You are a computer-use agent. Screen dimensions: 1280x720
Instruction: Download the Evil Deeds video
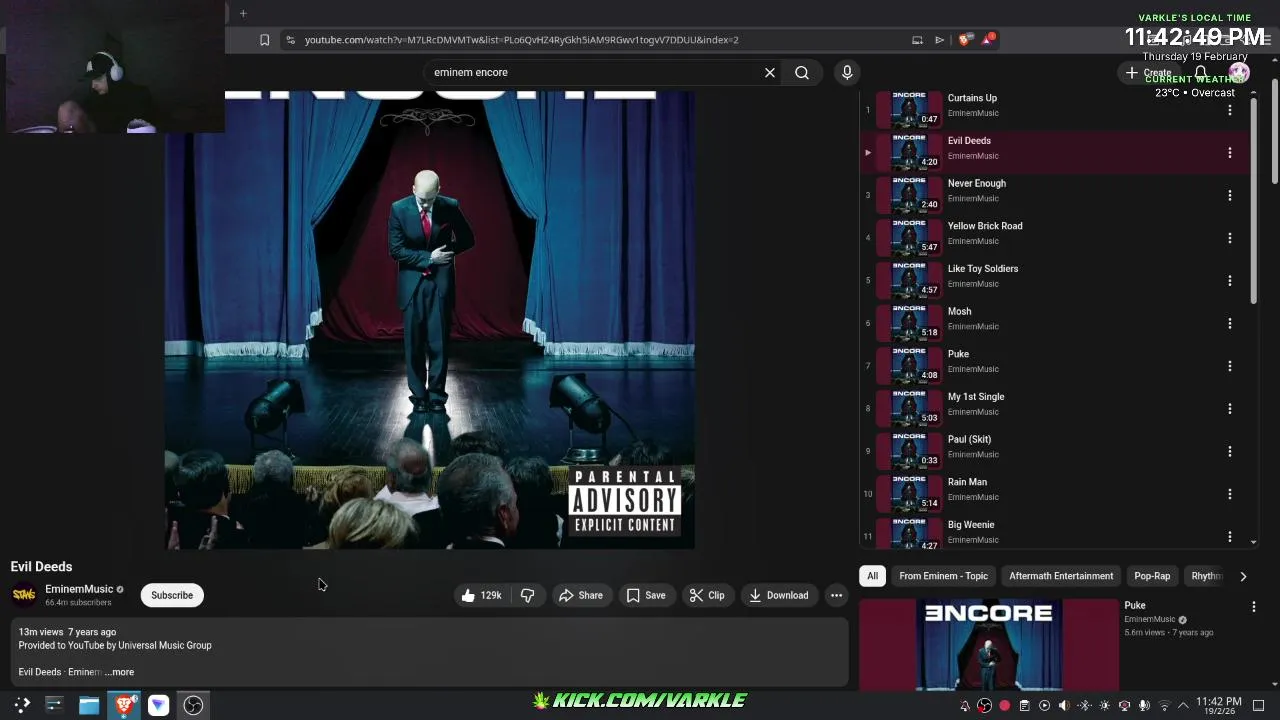pyautogui.click(x=779, y=595)
